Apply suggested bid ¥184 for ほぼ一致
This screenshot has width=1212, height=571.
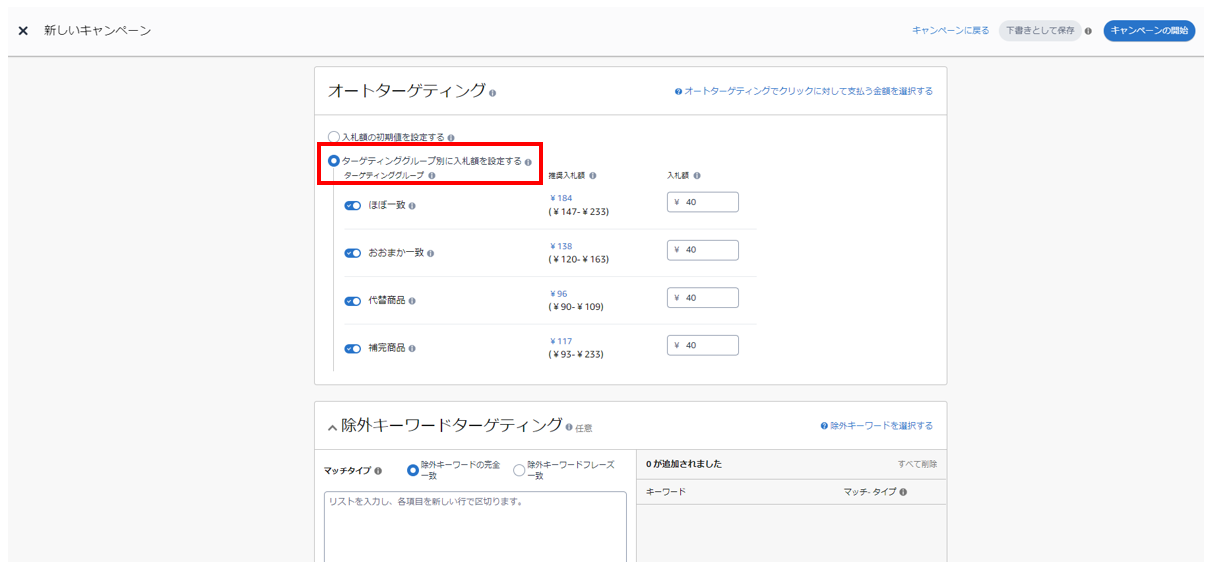561,198
